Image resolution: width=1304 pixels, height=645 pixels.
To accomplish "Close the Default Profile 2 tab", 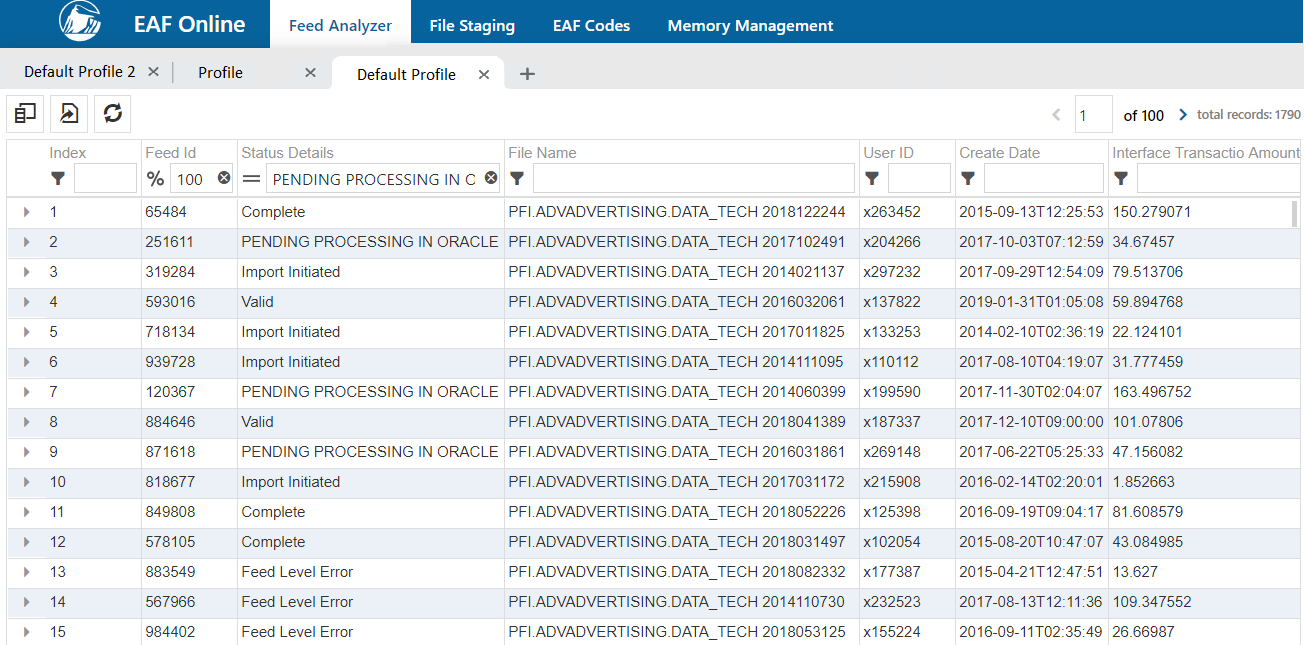I will tap(153, 72).
